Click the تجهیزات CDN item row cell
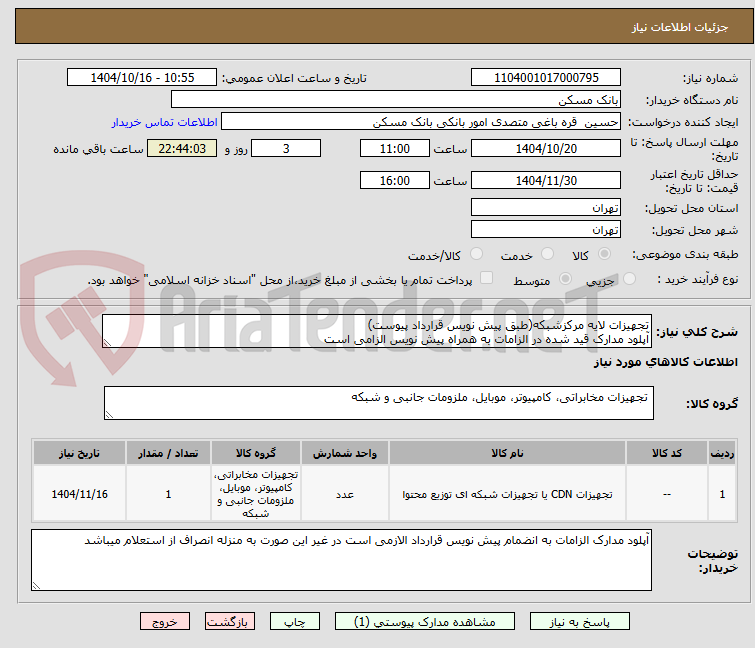The width and height of the screenshot is (755, 648). click(507, 494)
